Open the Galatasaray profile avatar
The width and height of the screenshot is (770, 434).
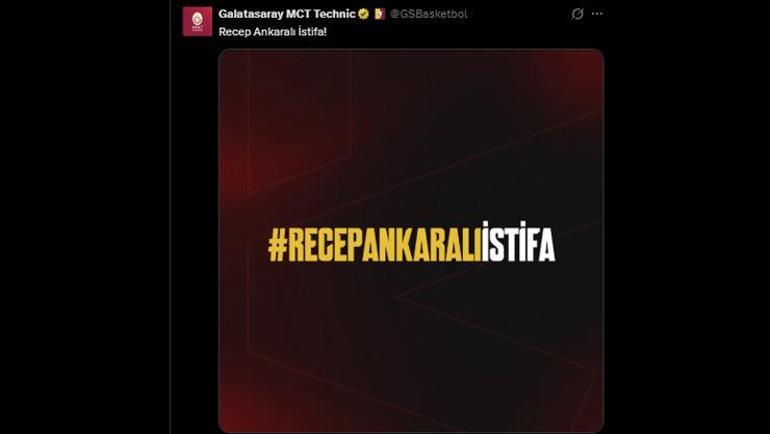click(x=197, y=22)
